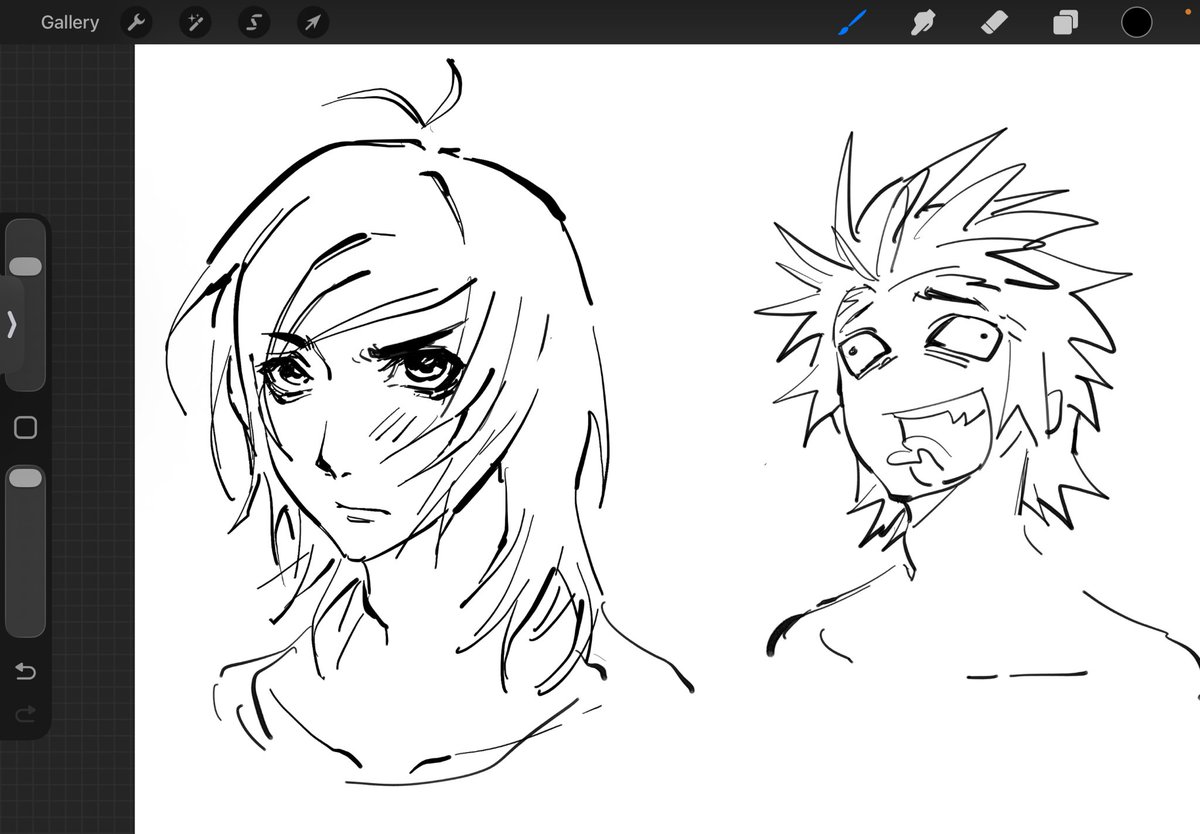Image resolution: width=1200 pixels, height=834 pixels.
Task: Undo the last stroke
Action: click(x=26, y=671)
